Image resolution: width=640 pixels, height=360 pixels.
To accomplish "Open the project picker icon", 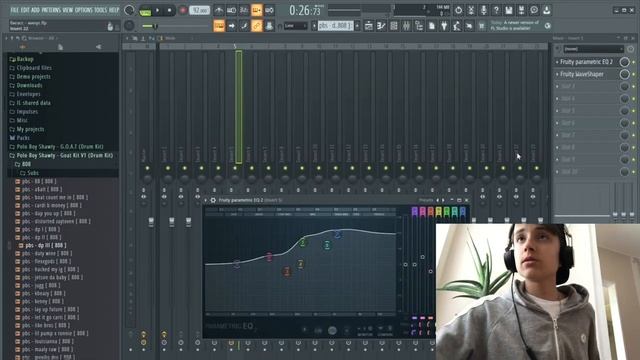I will pyautogui.click(x=432, y=26).
